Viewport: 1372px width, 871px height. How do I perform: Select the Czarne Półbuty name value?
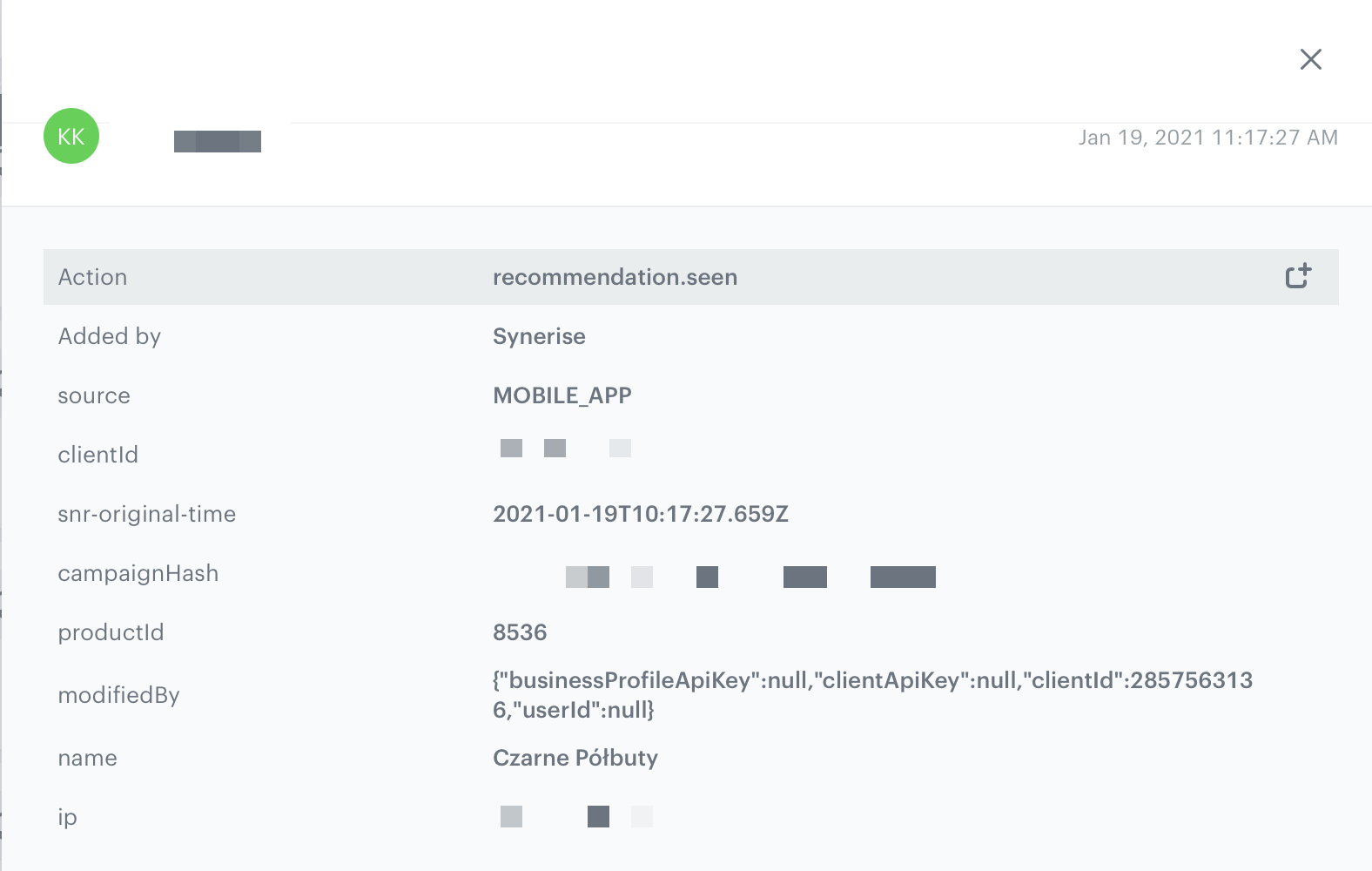[x=575, y=758]
